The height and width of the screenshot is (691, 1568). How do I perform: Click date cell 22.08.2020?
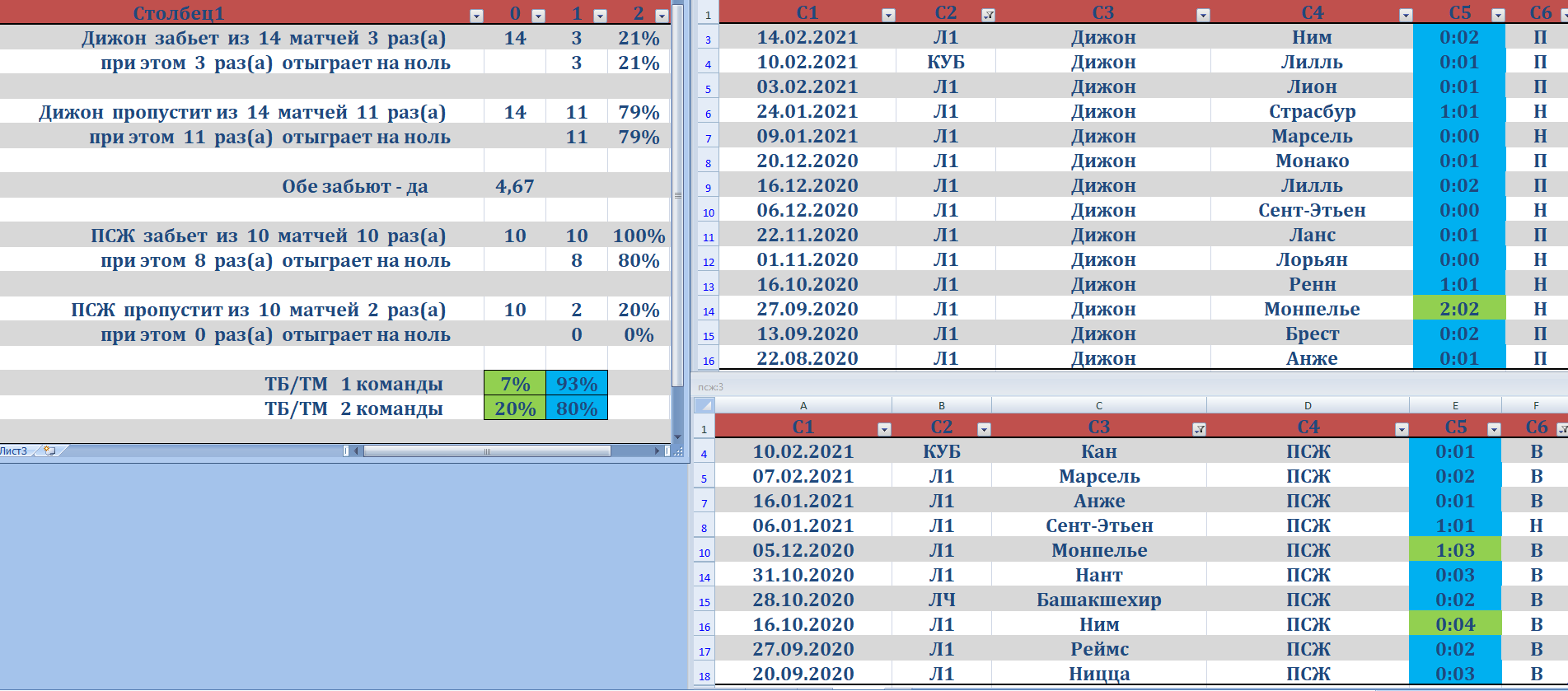[807, 358]
